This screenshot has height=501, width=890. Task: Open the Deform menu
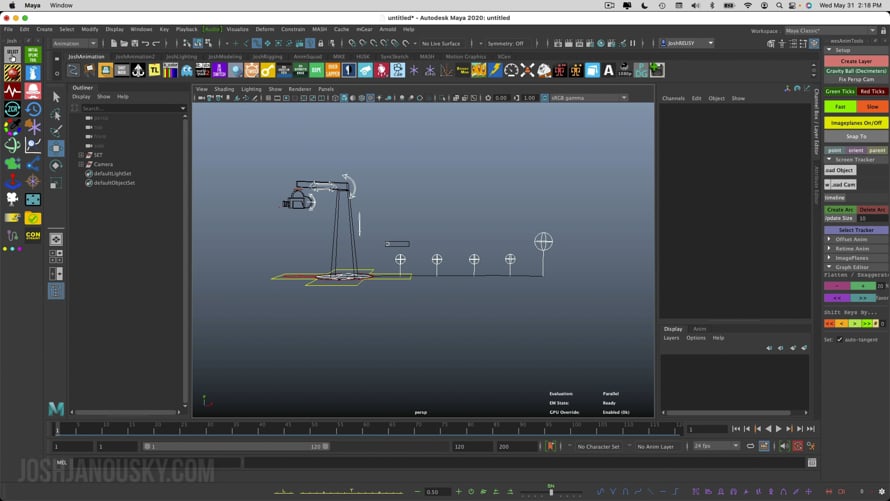(x=264, y=29)
